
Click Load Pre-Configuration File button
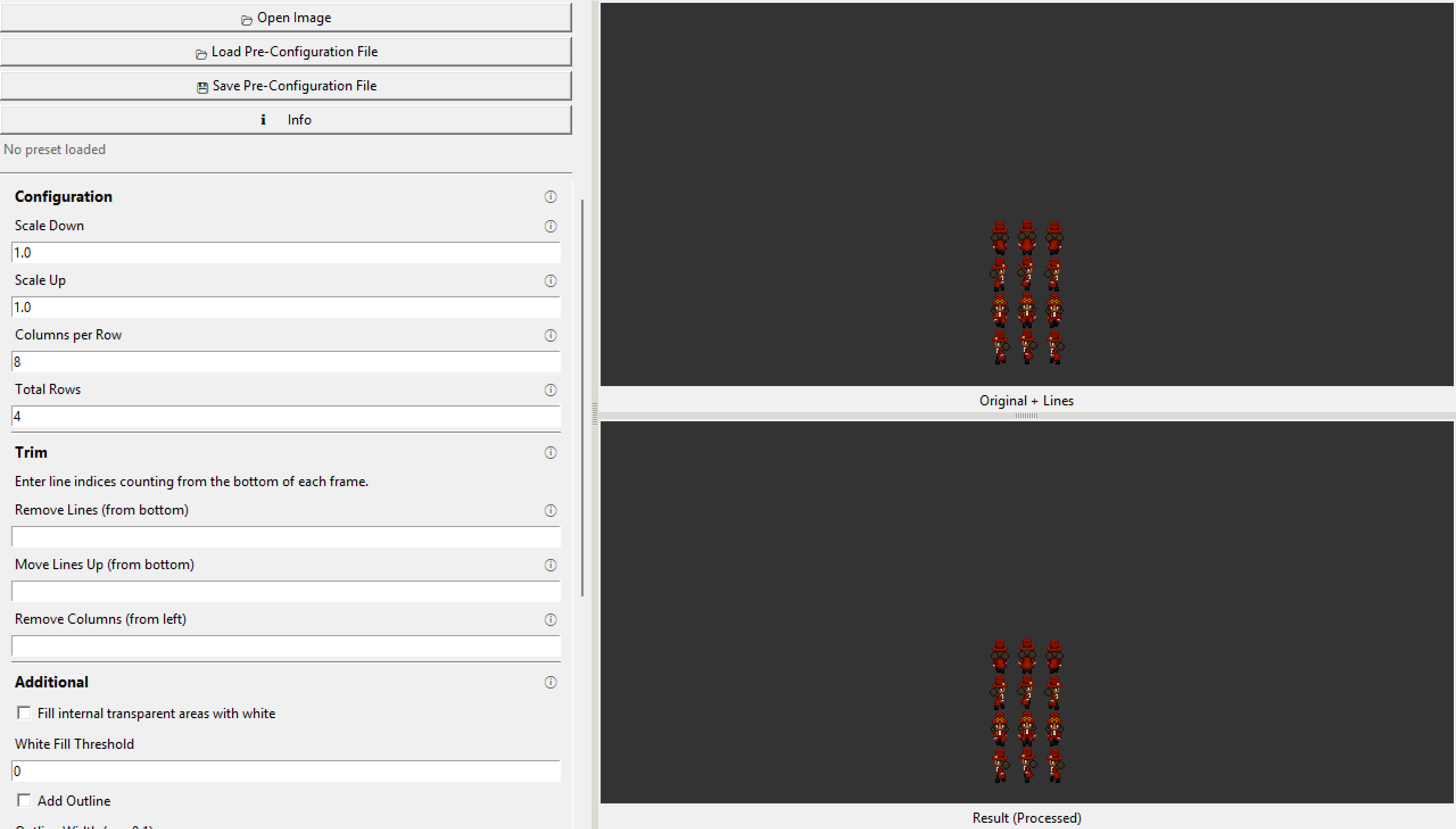[286, 52]
